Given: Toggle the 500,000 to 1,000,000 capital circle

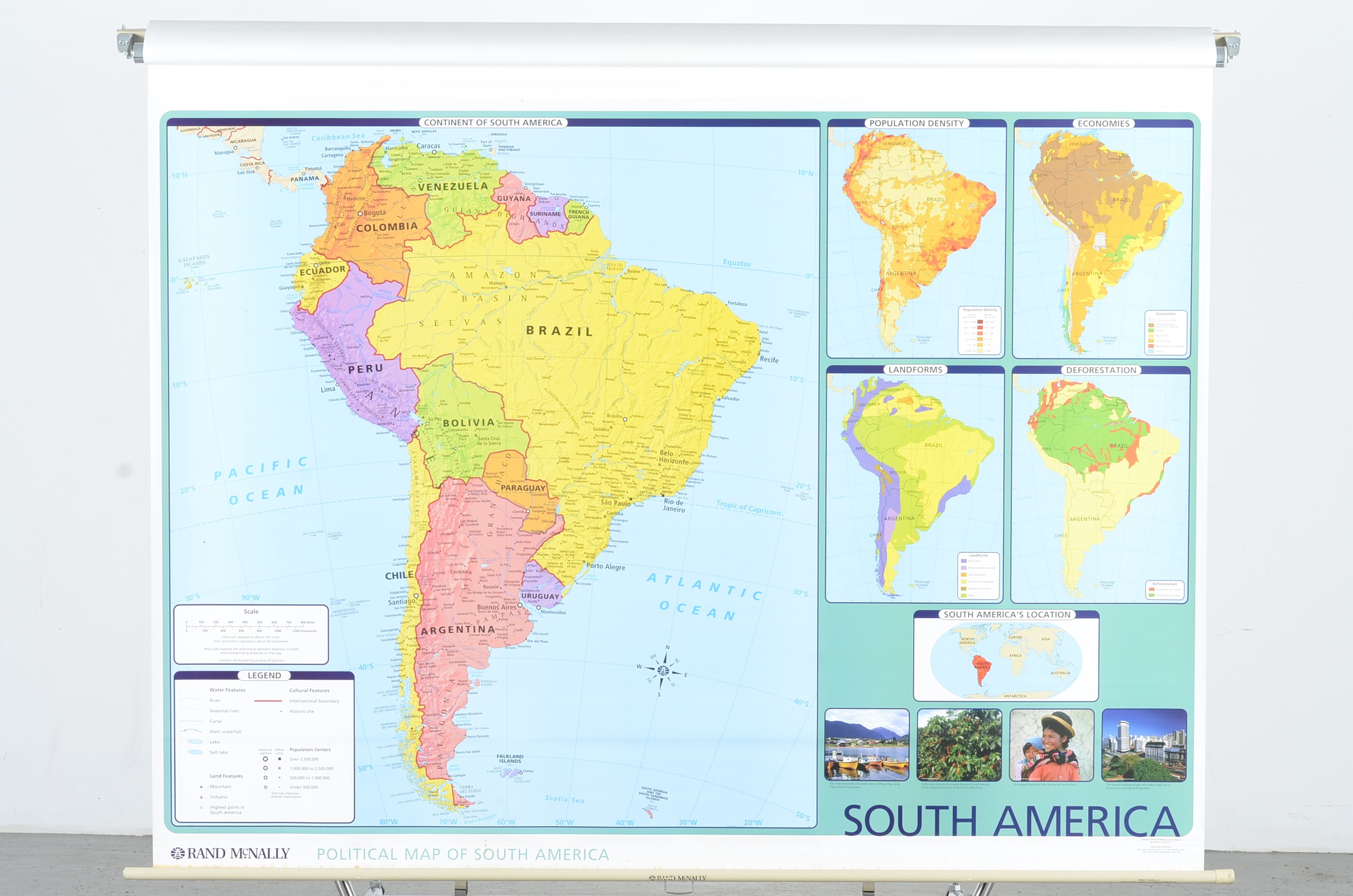Looking at the screenshot, I should [x=266, y=778].
